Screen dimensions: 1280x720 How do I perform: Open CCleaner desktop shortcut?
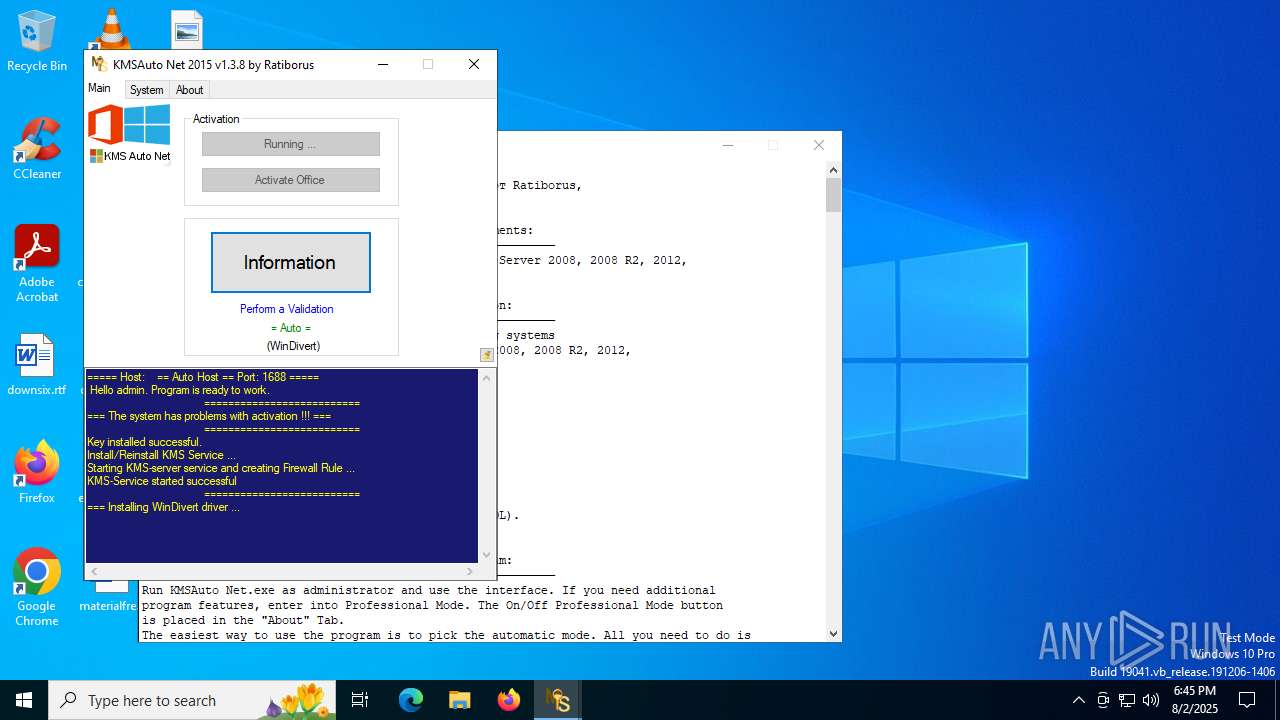tap(37, 149)
